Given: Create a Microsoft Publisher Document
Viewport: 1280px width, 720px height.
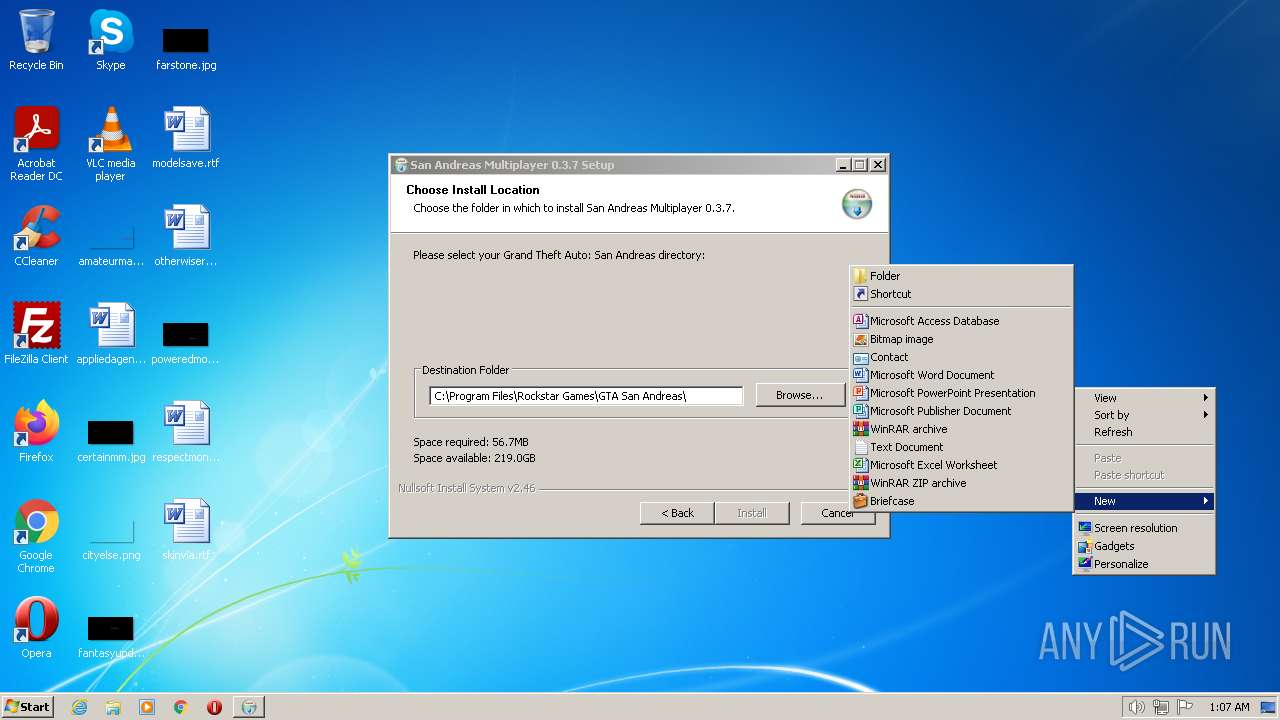Looking at the screenshot, I should [x=961, y=411].
